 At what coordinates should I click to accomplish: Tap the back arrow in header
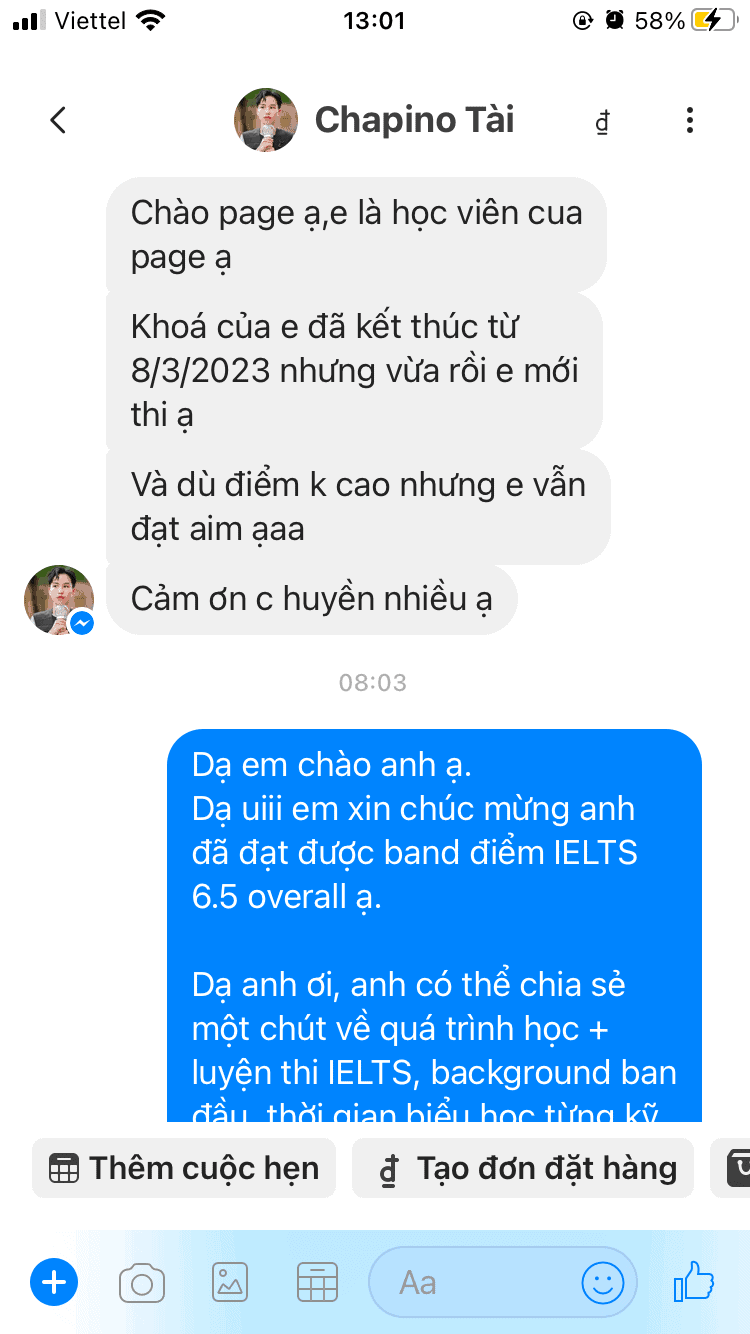coord(58,121)
